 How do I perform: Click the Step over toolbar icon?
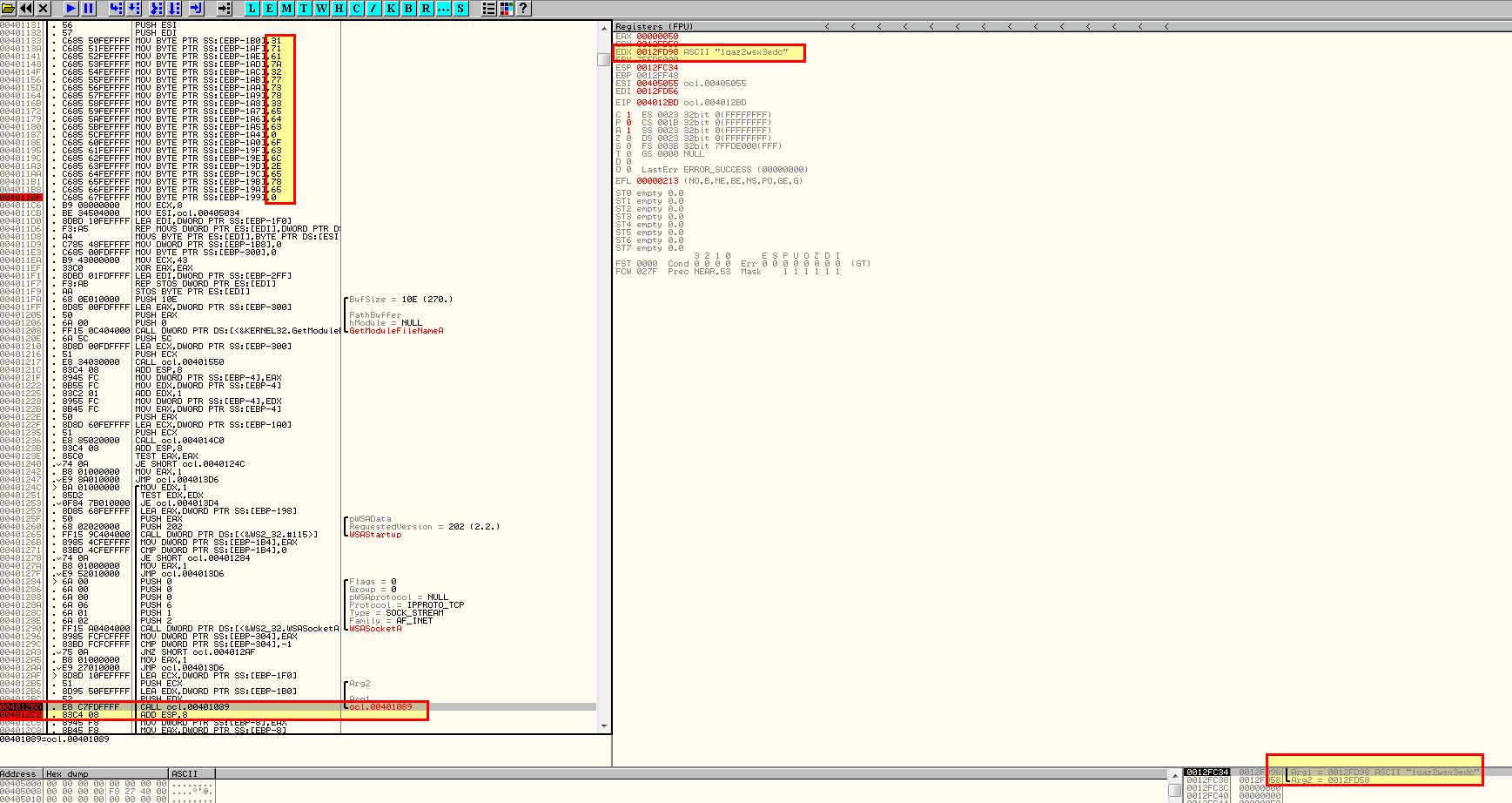[x=134, y=8]
